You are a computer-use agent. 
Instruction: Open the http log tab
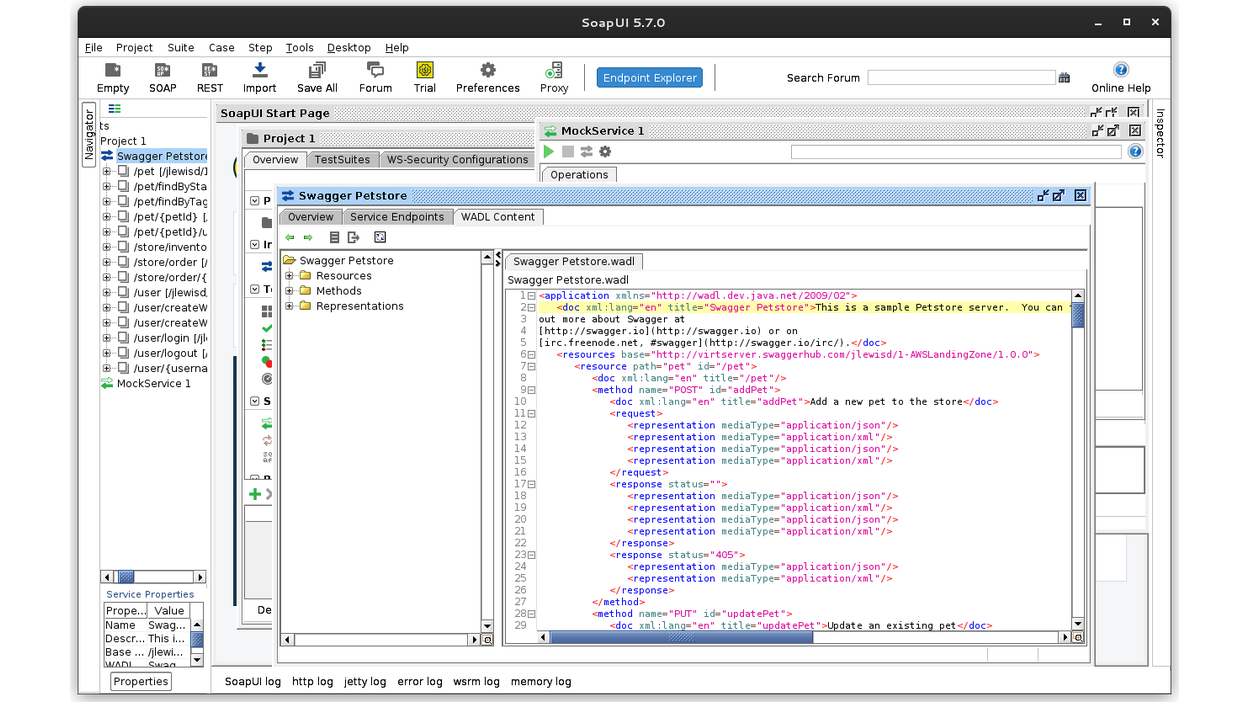pos(312,682)
